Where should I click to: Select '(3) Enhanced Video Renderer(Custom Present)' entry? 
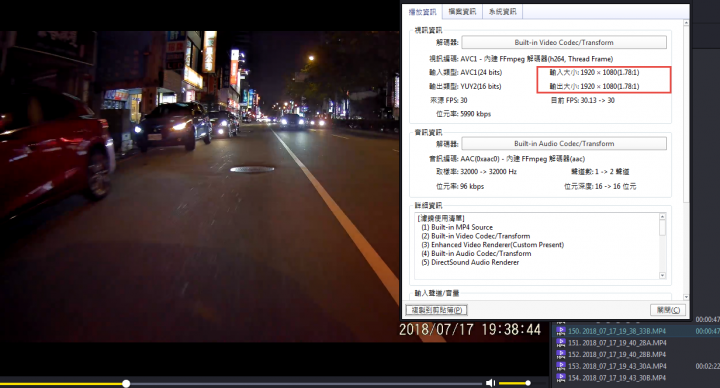493,245
